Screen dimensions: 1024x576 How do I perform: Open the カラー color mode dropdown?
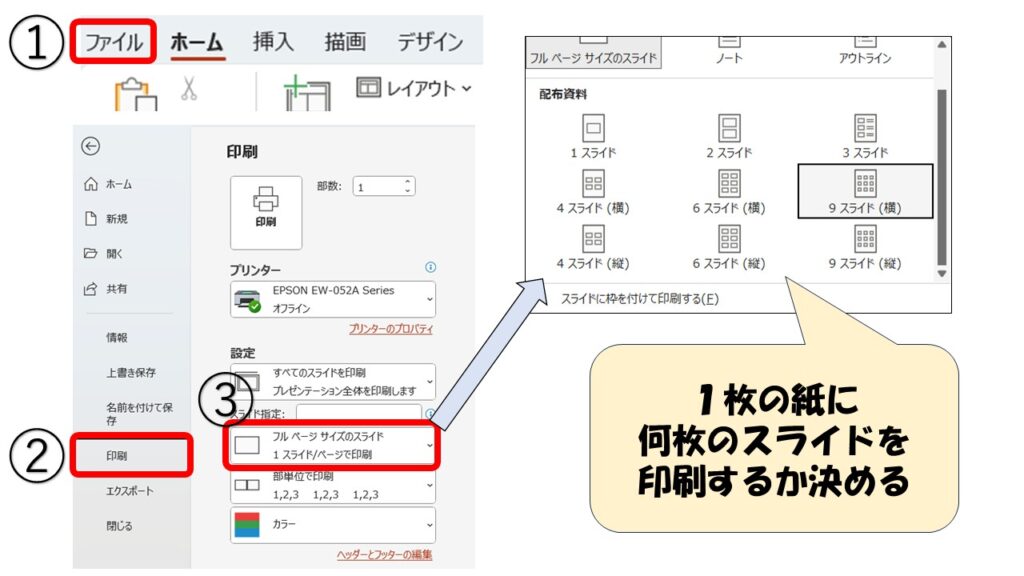[x=332, y=524]
